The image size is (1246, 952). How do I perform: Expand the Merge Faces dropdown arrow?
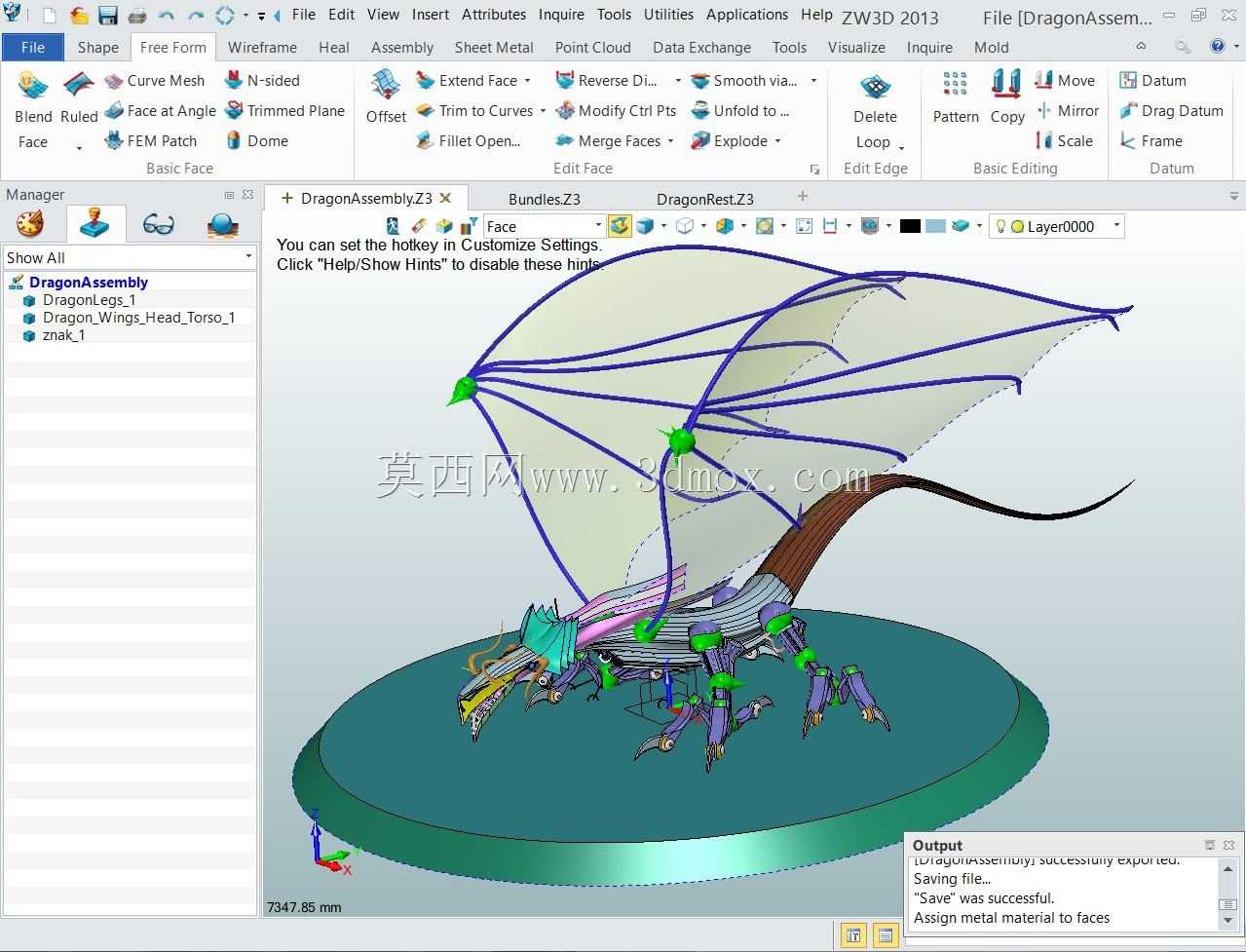(671, 141)
